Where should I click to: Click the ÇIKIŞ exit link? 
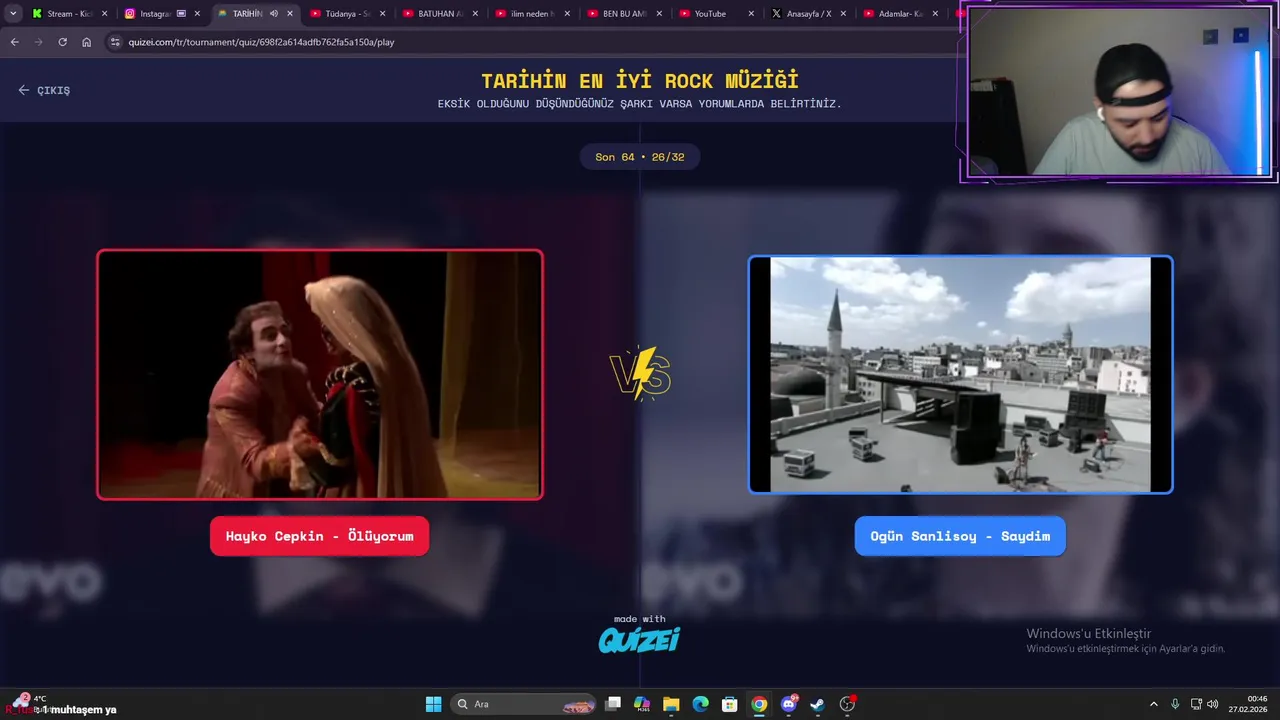coord(44,90)
